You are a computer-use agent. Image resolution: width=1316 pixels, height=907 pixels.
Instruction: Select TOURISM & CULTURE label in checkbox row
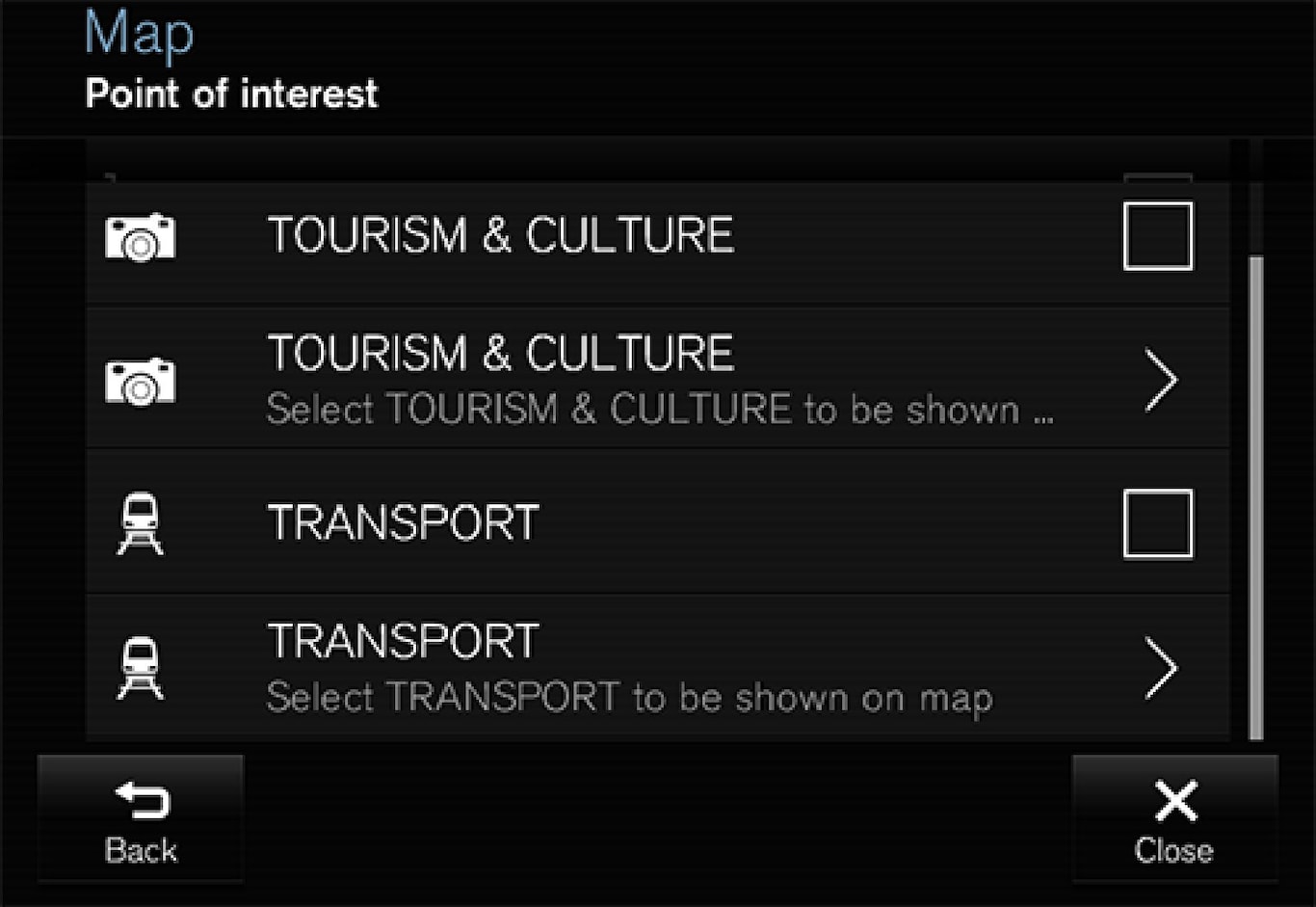501,236
